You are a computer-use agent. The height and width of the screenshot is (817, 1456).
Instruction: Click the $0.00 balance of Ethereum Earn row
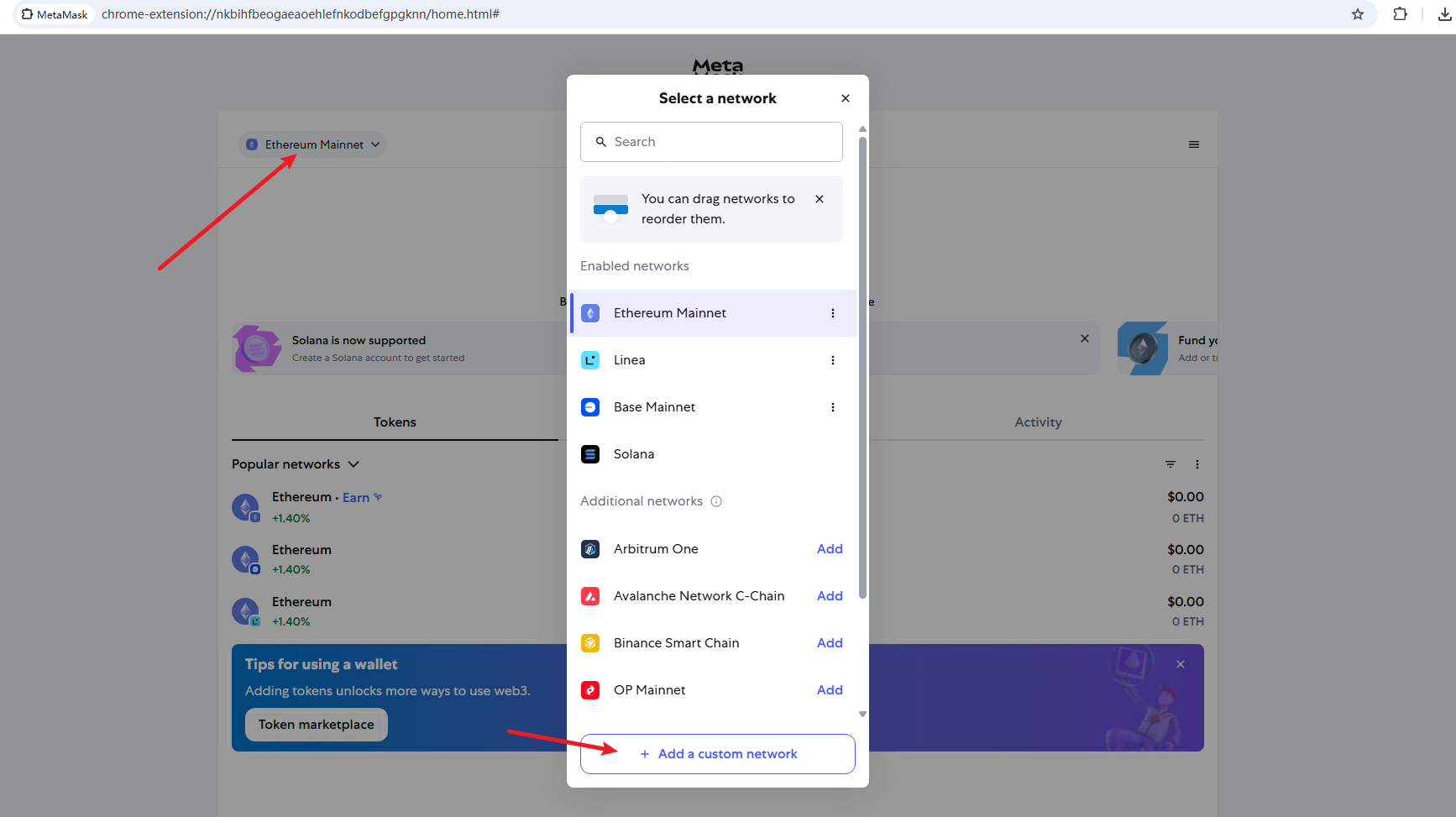coord(1186,497)
